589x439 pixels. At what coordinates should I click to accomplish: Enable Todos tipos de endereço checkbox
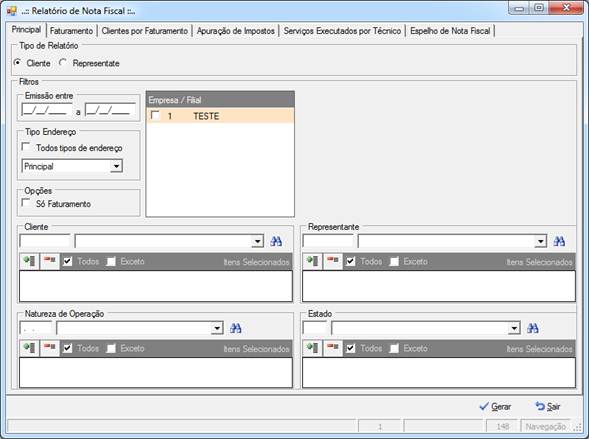click(x=26, y=147)
